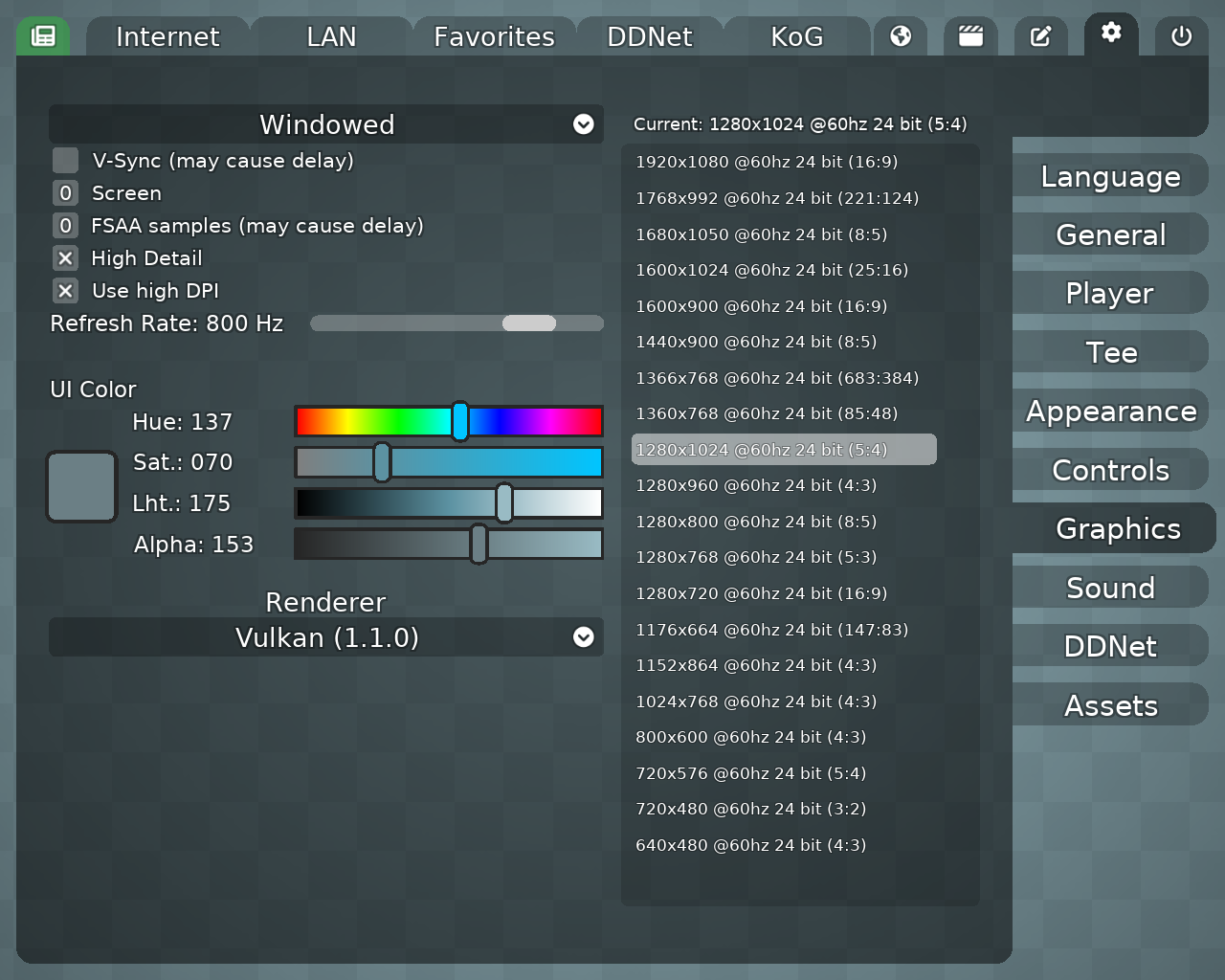Click the settings gear icon
Image resolution: width=1225 pixels, height=980 pixels.
(x=1110, y=34)
